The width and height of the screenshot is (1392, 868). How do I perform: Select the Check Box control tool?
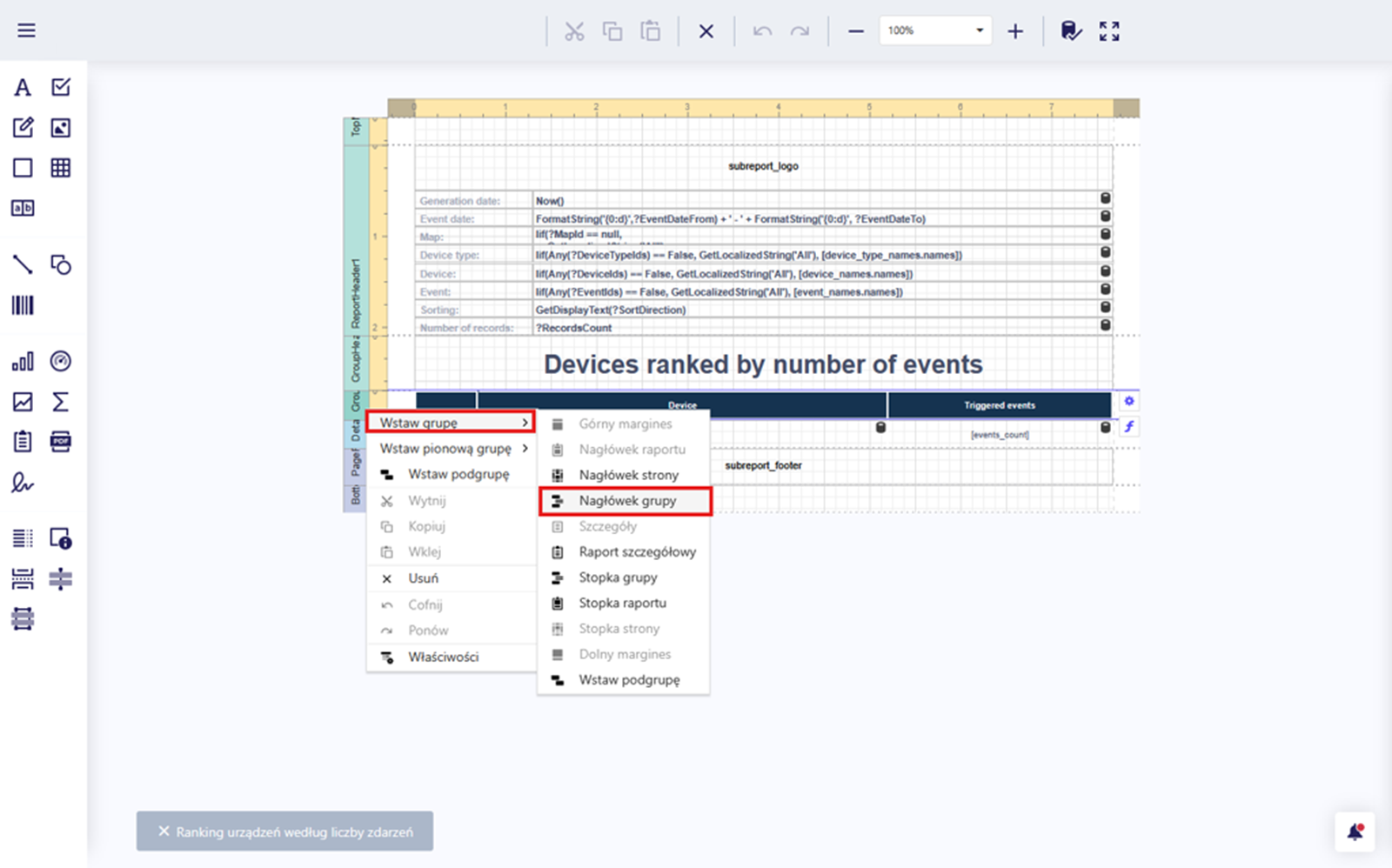click(x=61, y=87)
